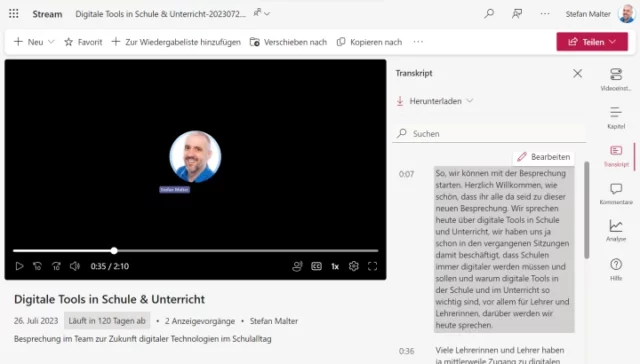Play the video
The width and height of the screenshot is (640, 364).
(x=19, y=266)
